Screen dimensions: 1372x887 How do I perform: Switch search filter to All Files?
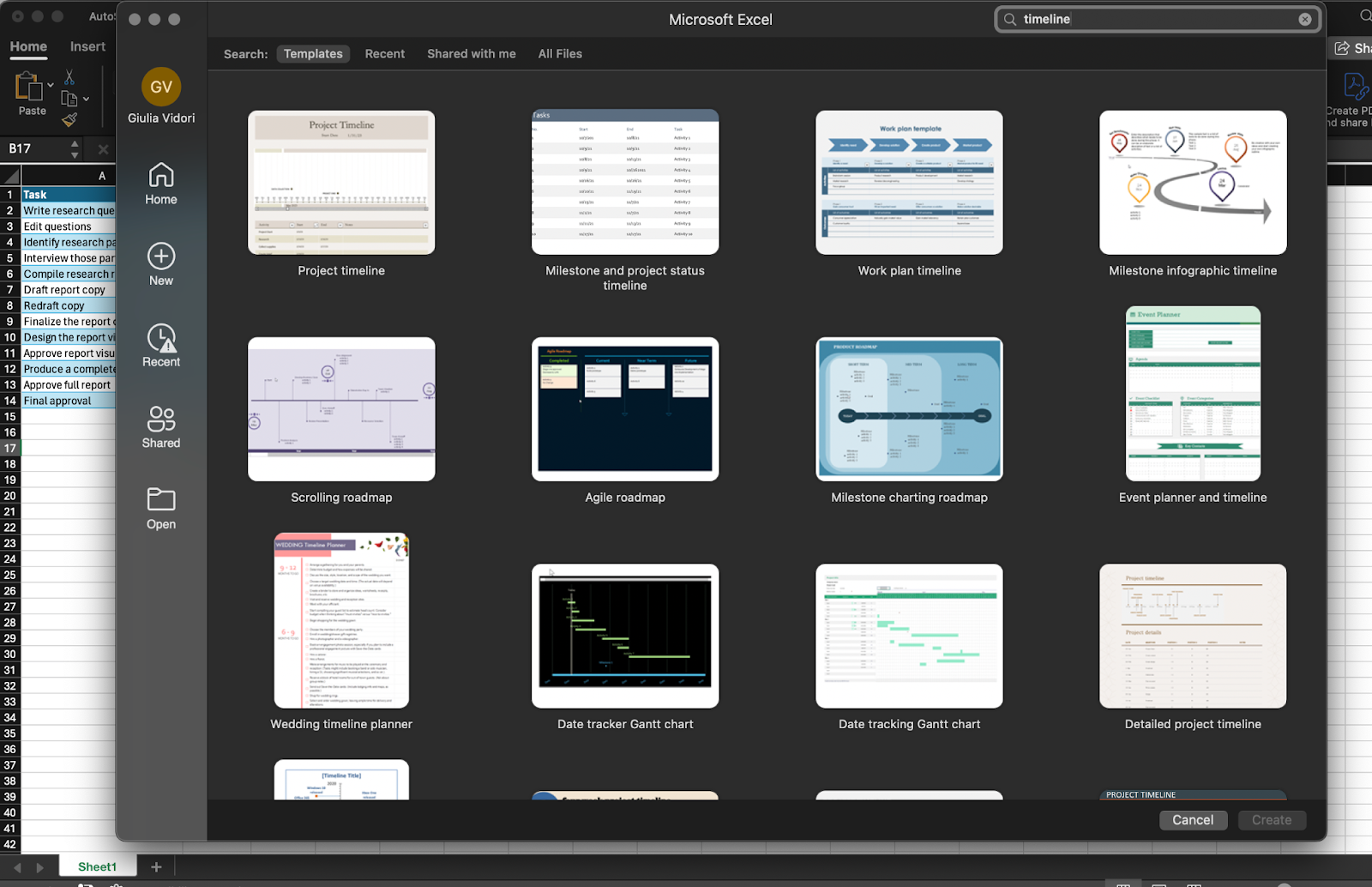point(560,54)
